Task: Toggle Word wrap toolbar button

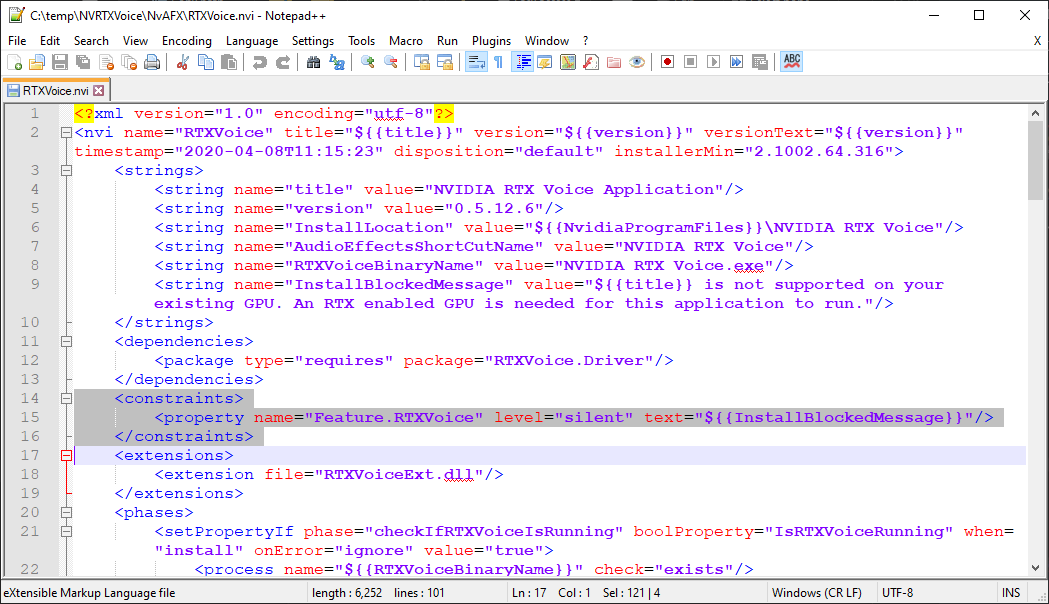Action: [476, 62]
